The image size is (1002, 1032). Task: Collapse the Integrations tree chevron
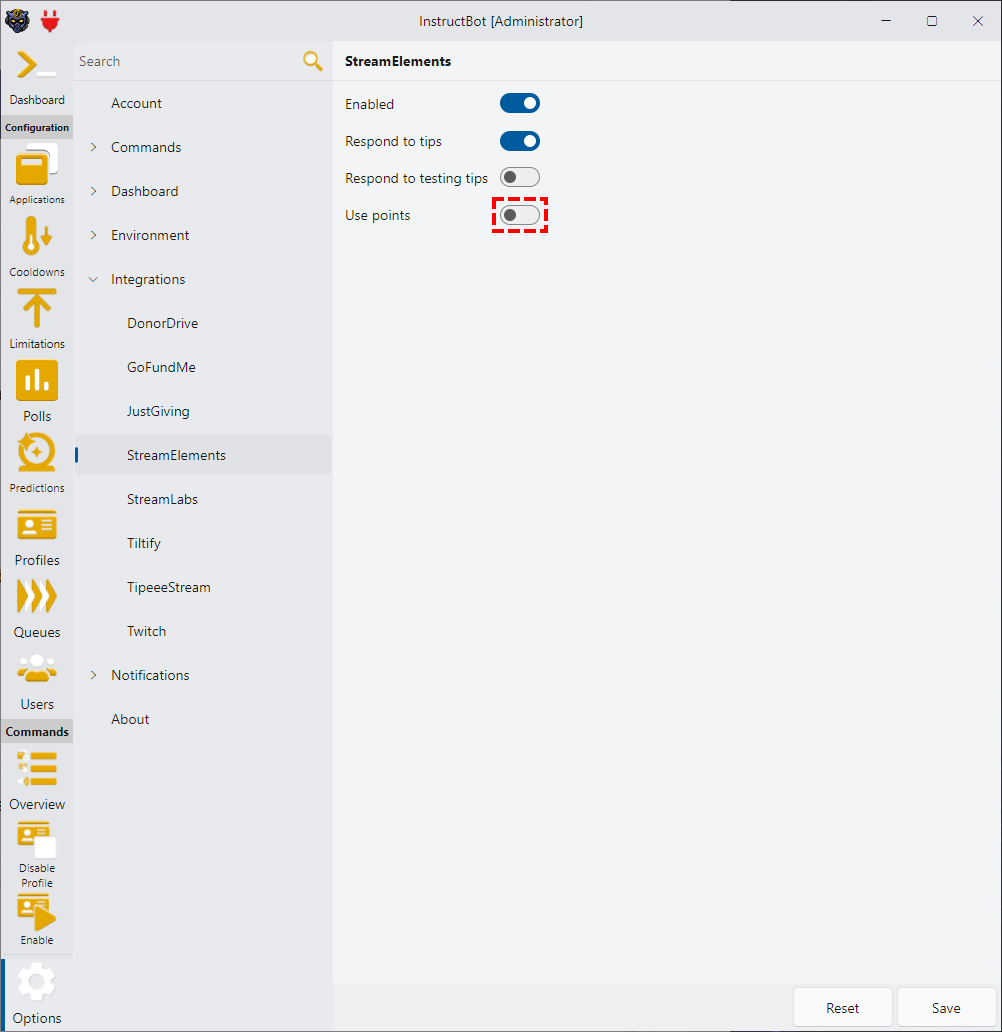93,279
